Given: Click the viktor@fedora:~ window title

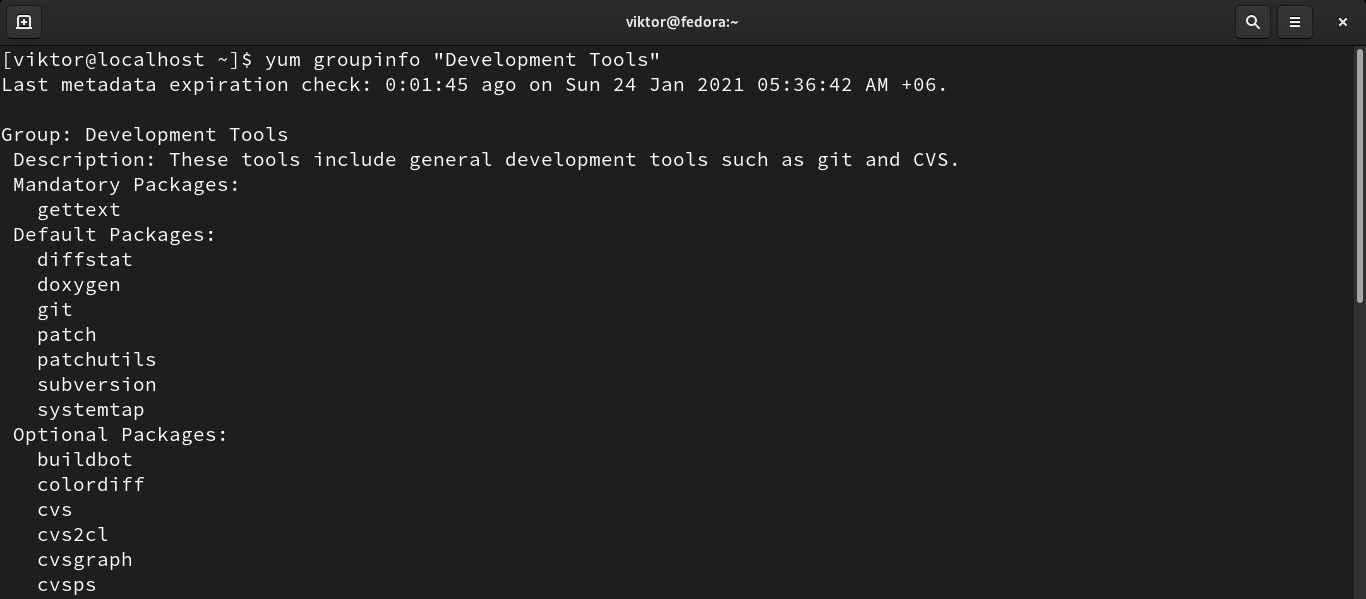Looking at the screenshot, I should coord(682,22).
